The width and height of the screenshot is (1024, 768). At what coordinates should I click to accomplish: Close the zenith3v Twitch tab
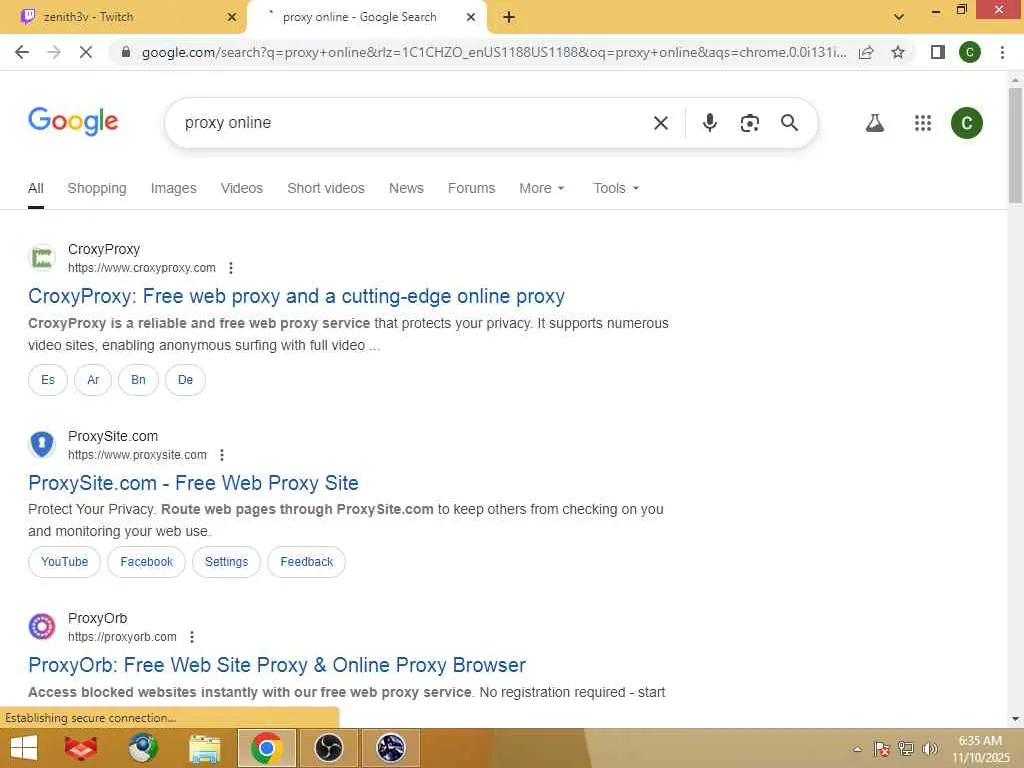tap(231, 18)
